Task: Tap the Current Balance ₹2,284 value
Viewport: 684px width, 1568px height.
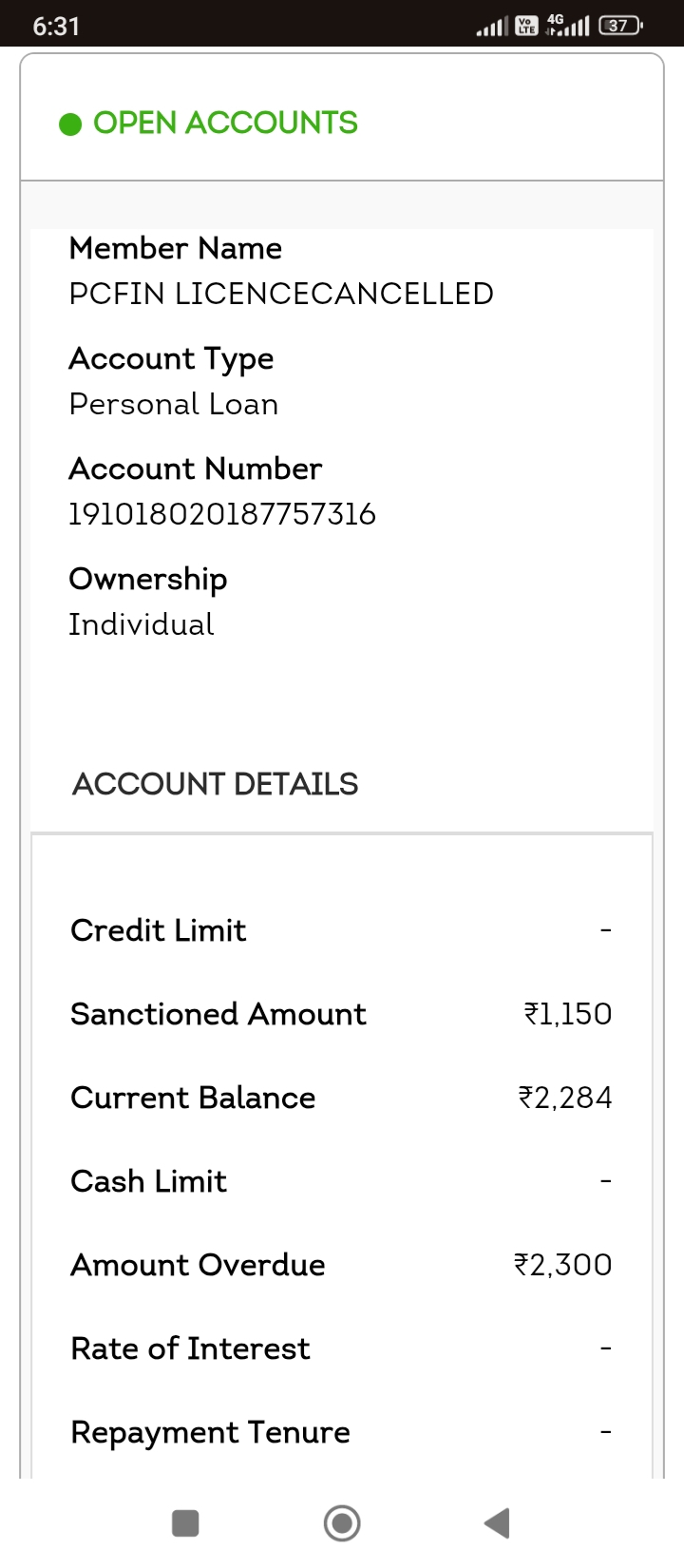Action: click(x=565, y=1098)
